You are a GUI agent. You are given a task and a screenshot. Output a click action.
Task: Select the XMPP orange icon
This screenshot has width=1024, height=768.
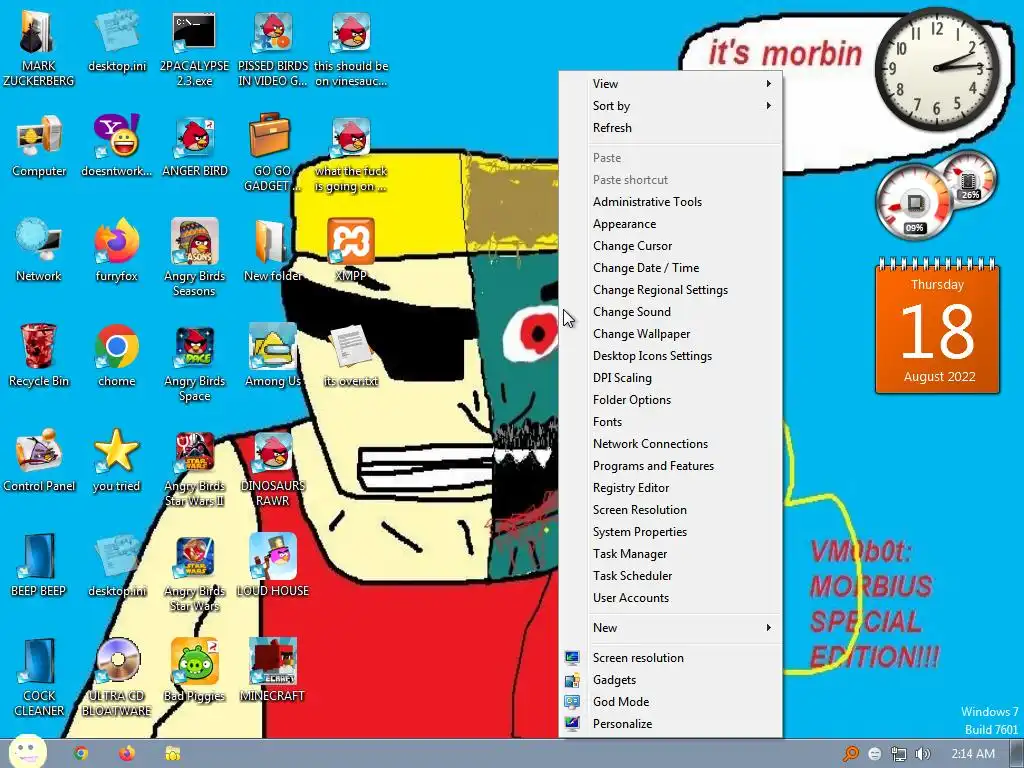click(351, 251)
